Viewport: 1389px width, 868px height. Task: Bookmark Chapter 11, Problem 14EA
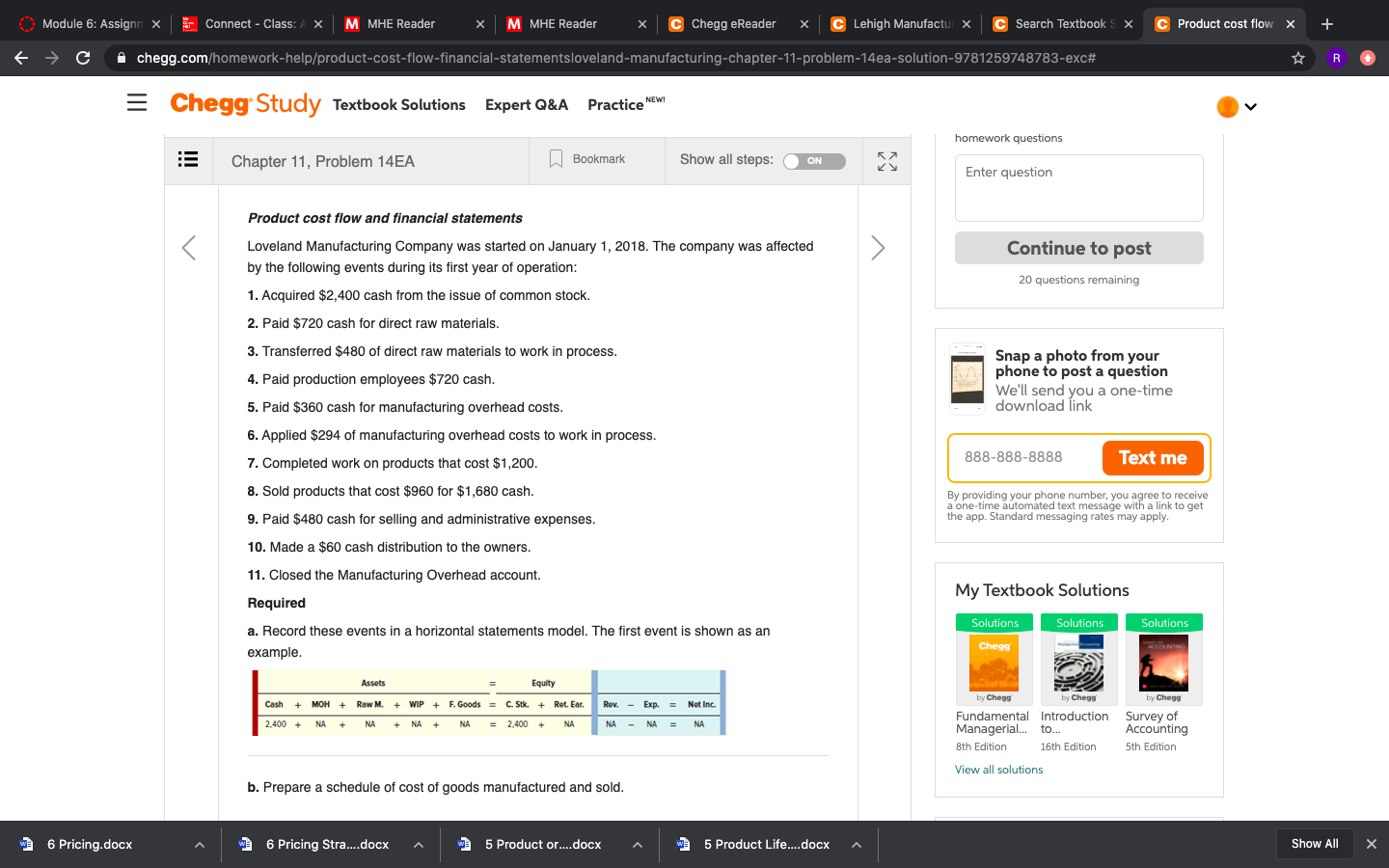point(585,158)
